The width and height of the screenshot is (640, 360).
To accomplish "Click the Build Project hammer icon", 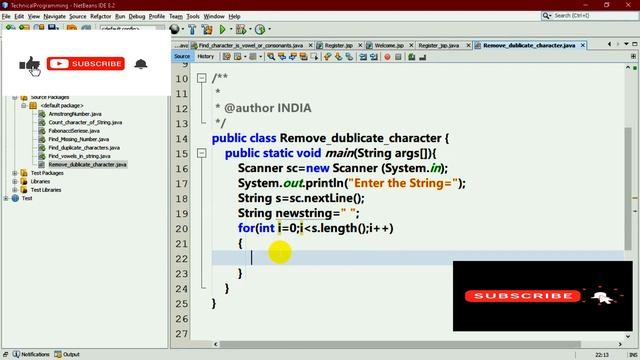I will pos(192,29).
